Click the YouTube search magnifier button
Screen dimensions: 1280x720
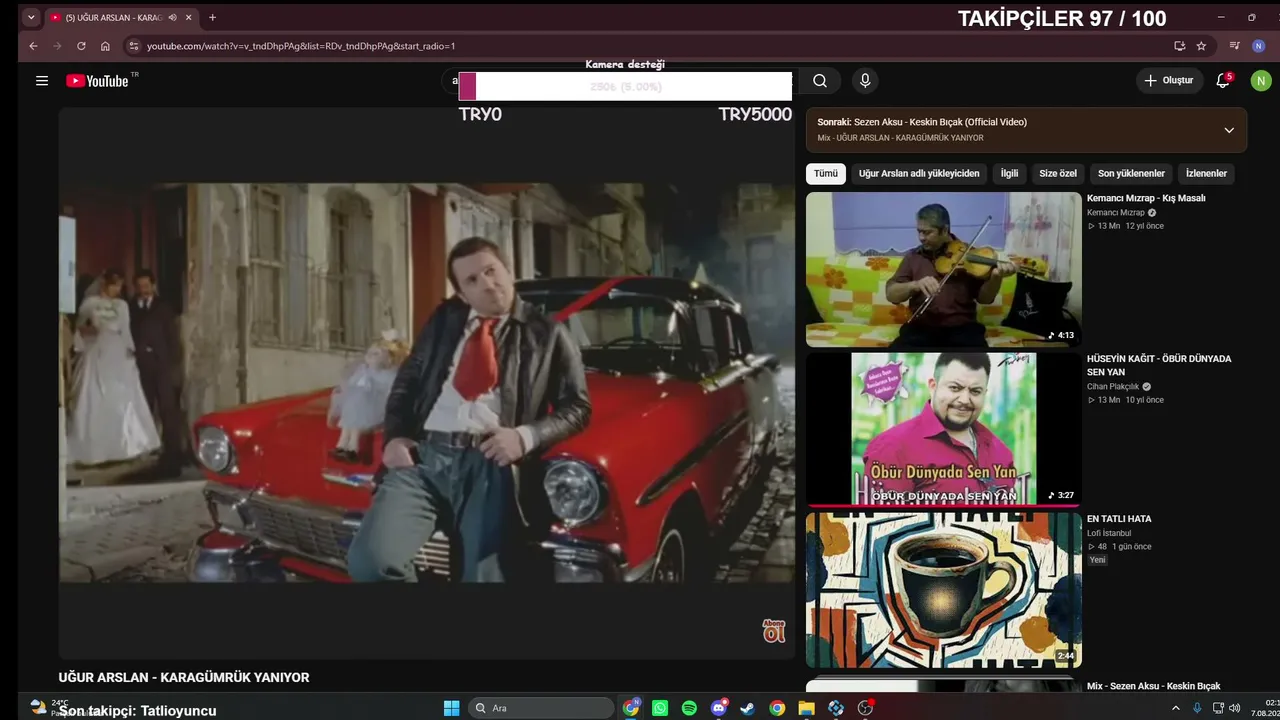tap(820, 81)
